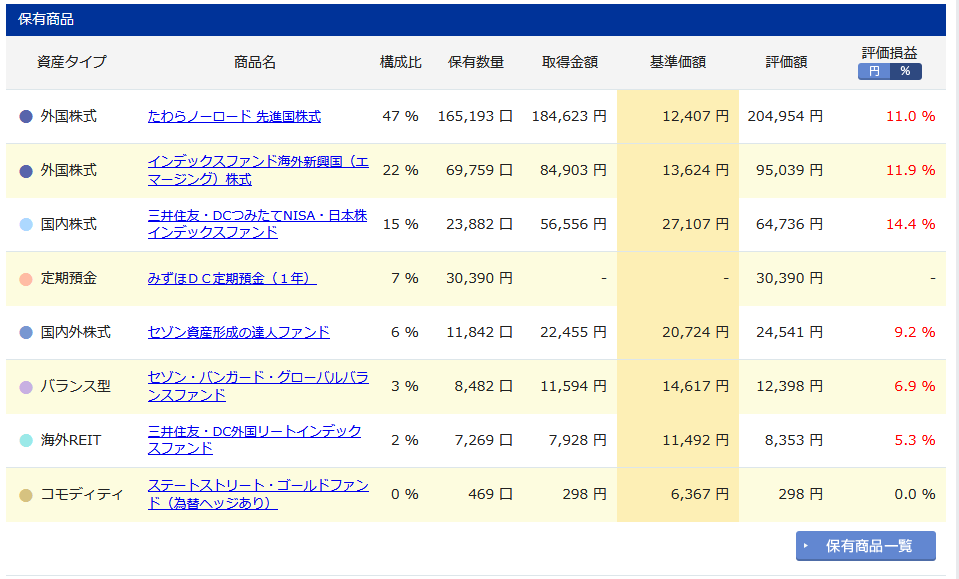Screen dimensions: 959x579
Task: Click the 23,882 口 quantity
Action: [480, 224]
